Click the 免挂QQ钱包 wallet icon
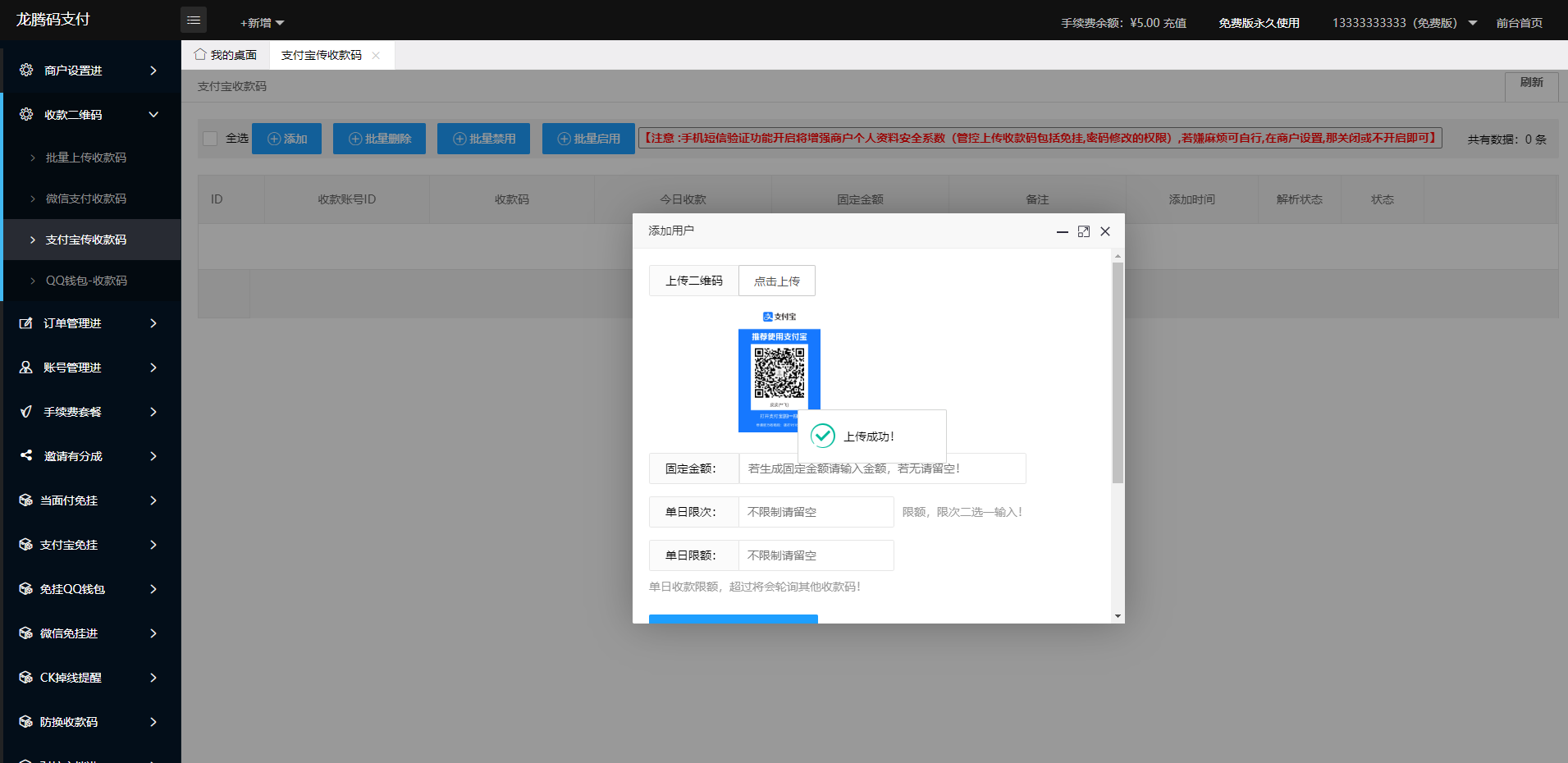Image resolution: width=1568 pixels, height=763 pixels. (25, 589)
